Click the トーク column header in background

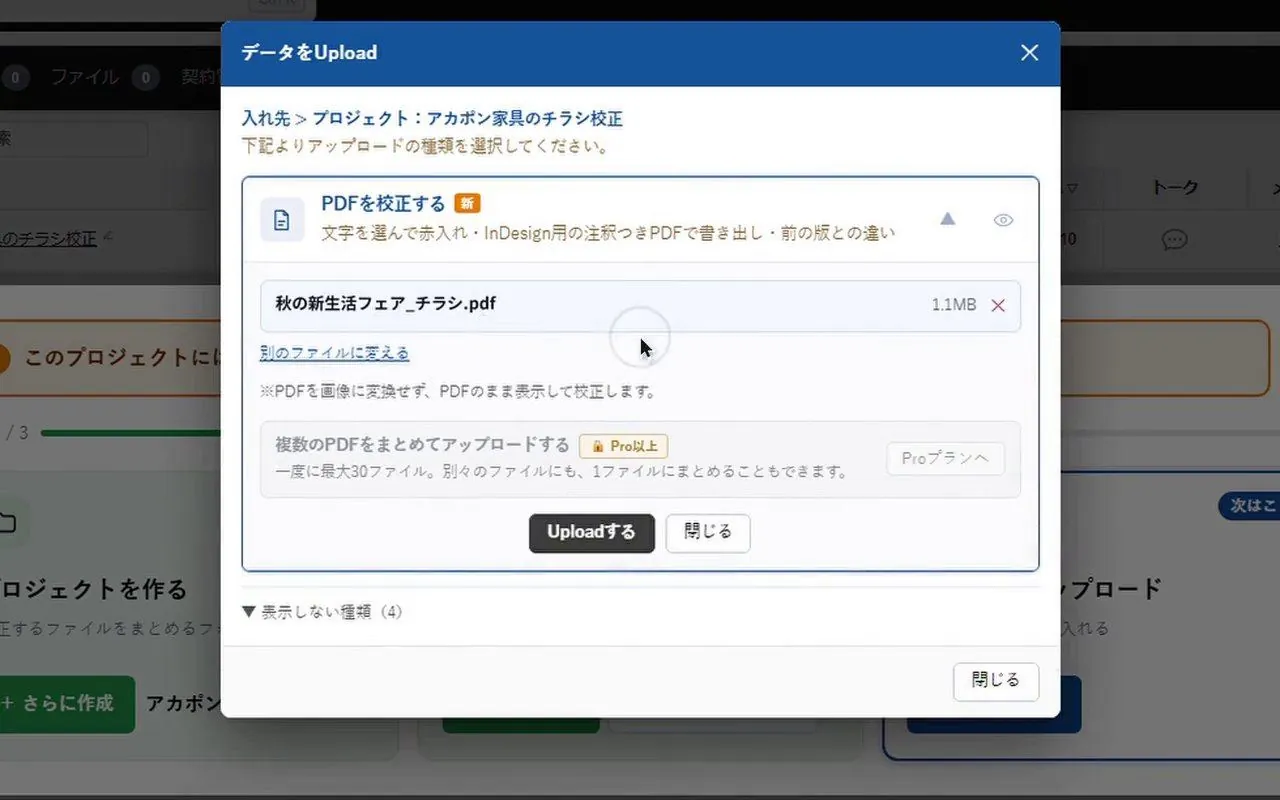pos(1175,187)
